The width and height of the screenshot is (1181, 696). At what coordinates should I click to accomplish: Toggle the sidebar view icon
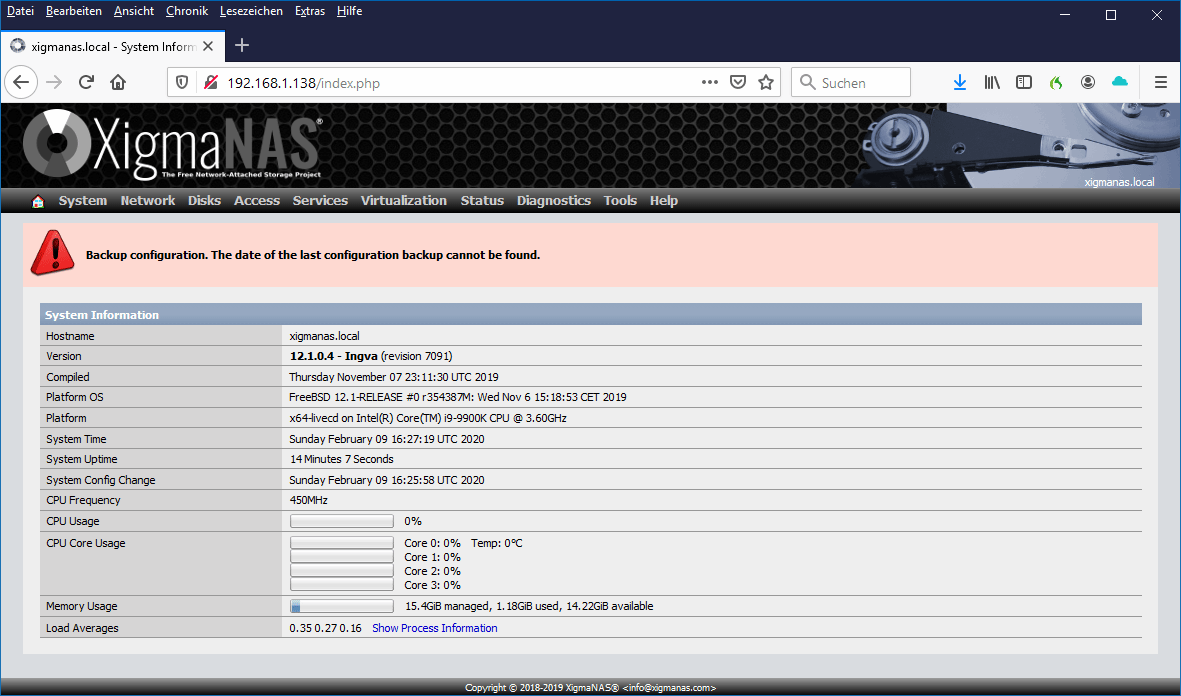pyautogui.click(x=1023, y=83)
